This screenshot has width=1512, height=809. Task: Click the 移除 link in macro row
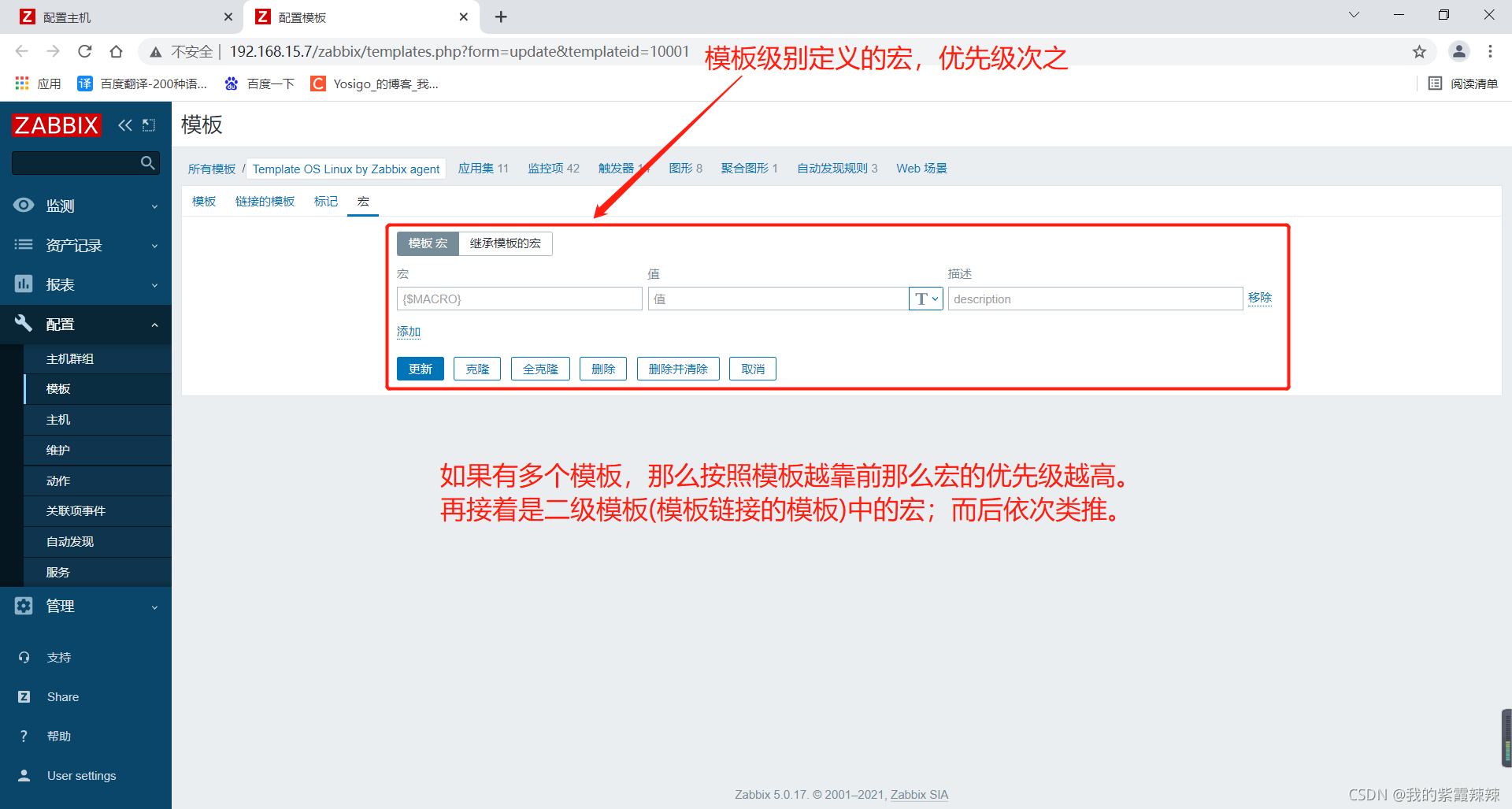(1260, 298)
